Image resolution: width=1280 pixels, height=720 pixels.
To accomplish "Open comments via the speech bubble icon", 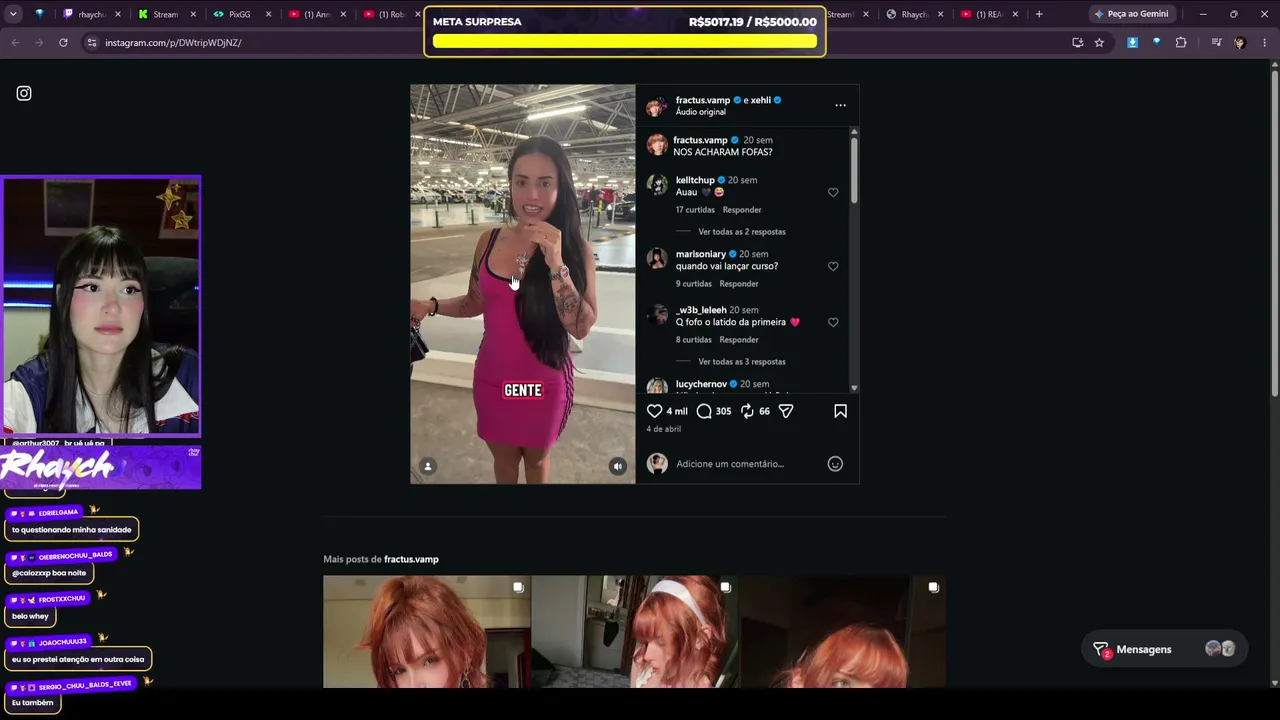I will 704,411.
